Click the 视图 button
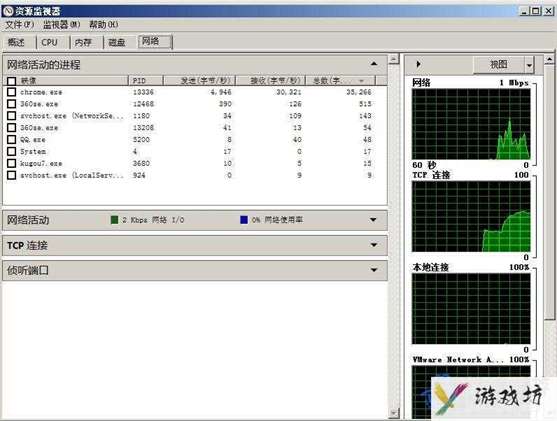Image resolution: width=557 pixels, height=421 pixels. pyautogui.click(x=499, y=65)
